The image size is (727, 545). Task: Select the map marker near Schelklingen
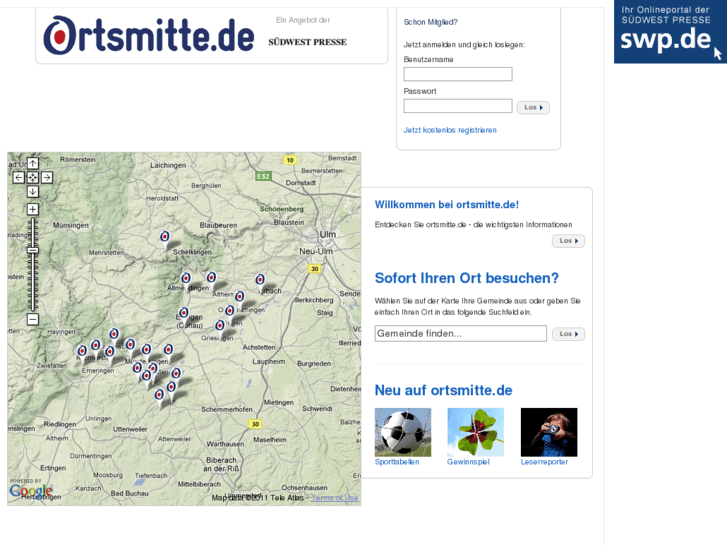(x=165, y=237)
